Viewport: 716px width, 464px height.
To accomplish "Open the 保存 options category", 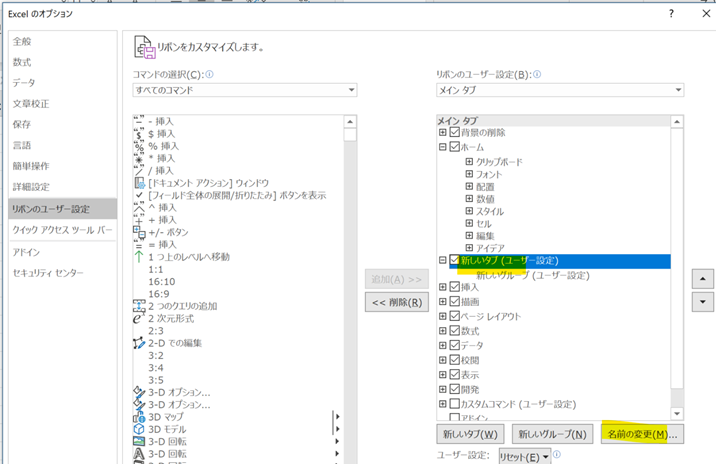I will point(63,124).
